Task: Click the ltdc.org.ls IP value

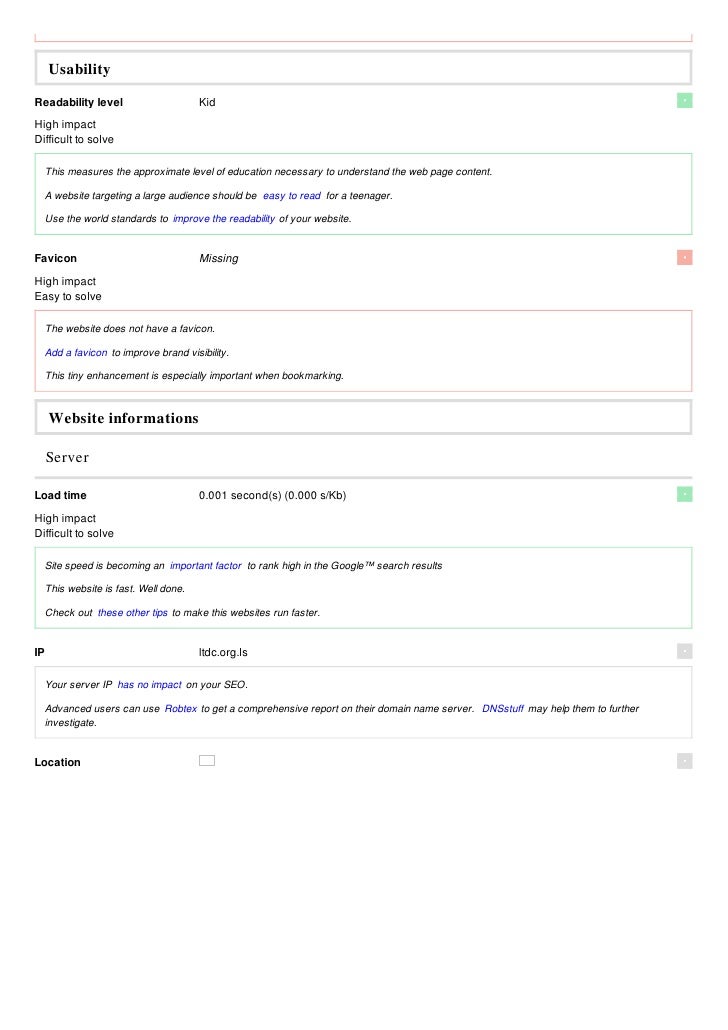Action: click(x=223, y=652)
